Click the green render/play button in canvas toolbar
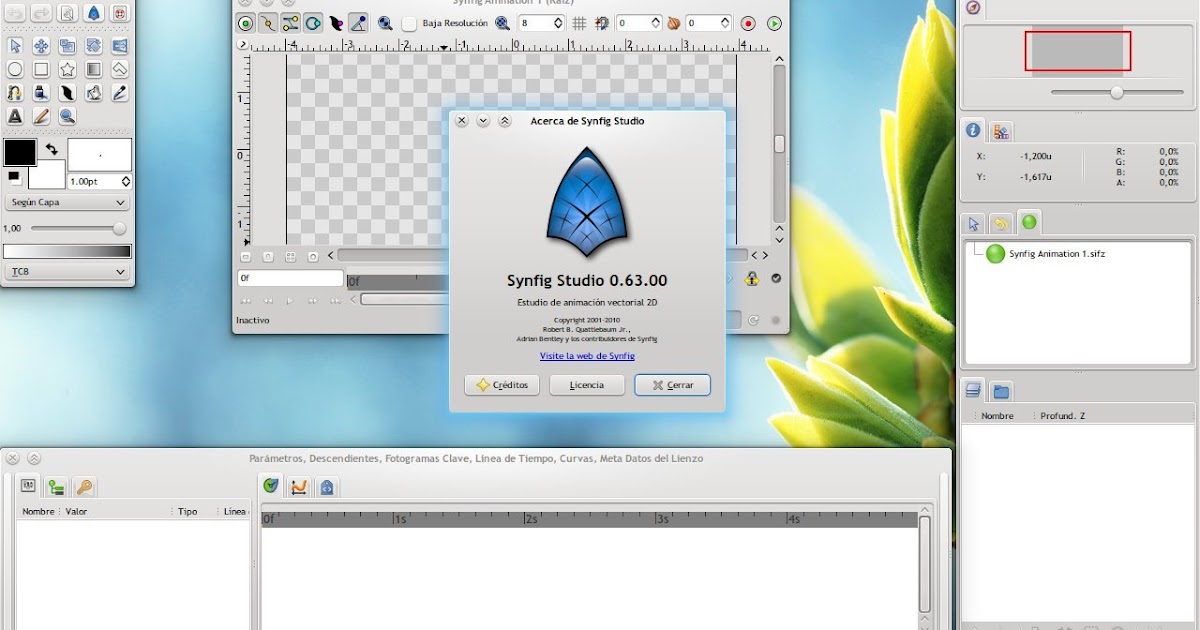The width and height of the screenshot is (1200, 630). click(774, 23)
